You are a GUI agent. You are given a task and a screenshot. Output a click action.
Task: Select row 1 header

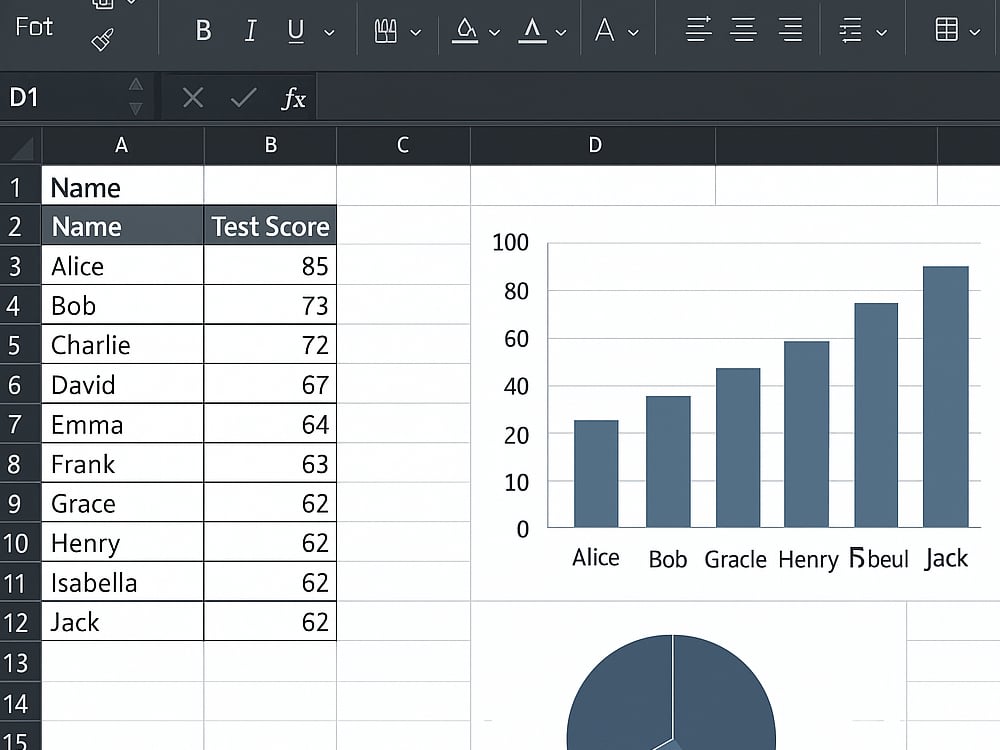tap(20, 186)
